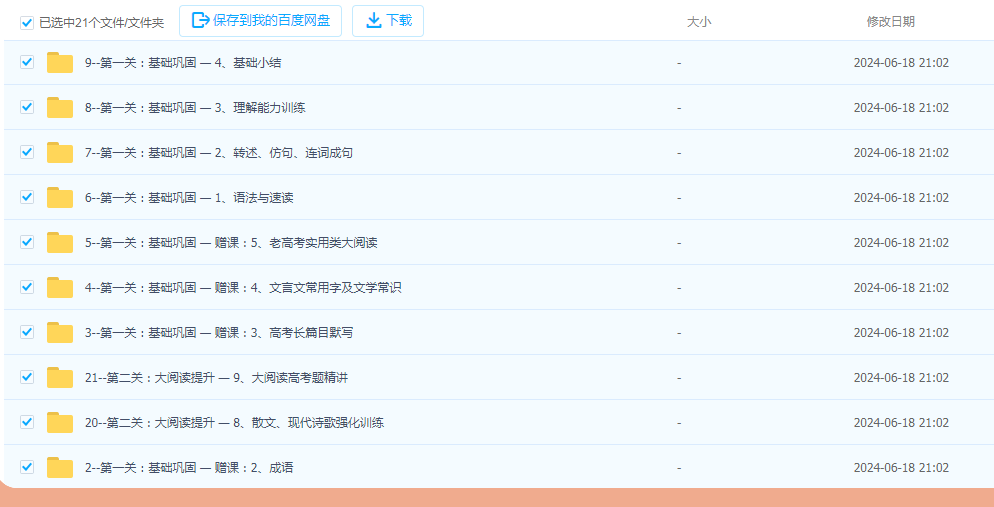Click 保存到我的百度网盘 button
The width and height of the screenshot is (994, 507).
(261, 20)
